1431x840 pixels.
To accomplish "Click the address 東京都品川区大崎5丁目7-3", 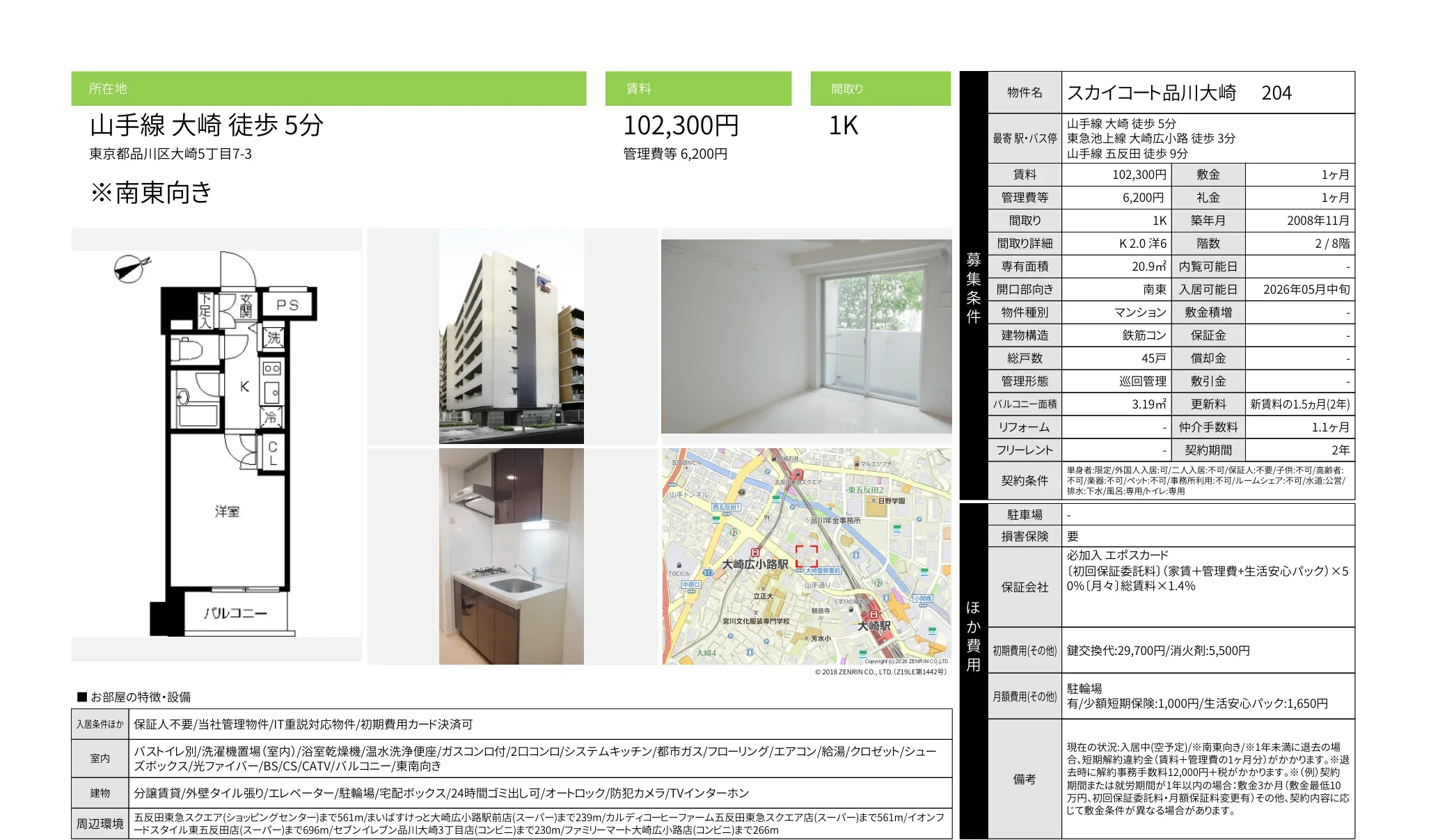I will pyautogui.click(x=171, y=154).
